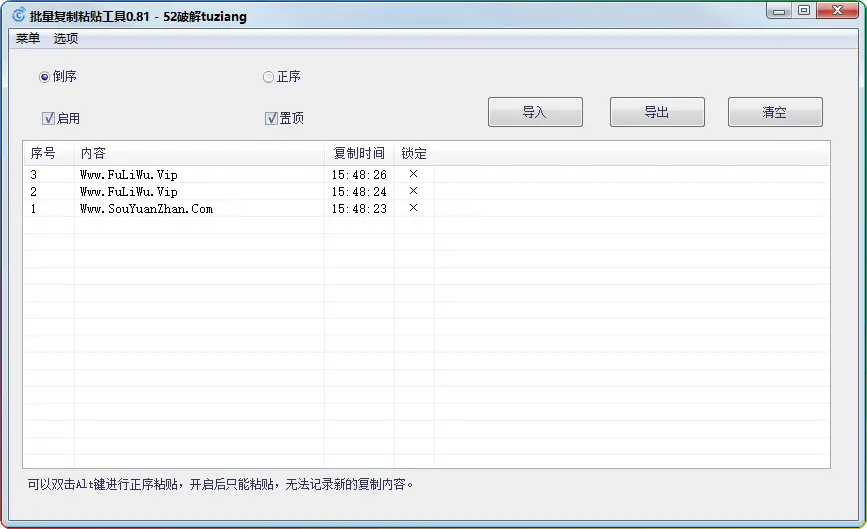Click the 导入 button
The image size is (867, 529).
coord(535,112)
